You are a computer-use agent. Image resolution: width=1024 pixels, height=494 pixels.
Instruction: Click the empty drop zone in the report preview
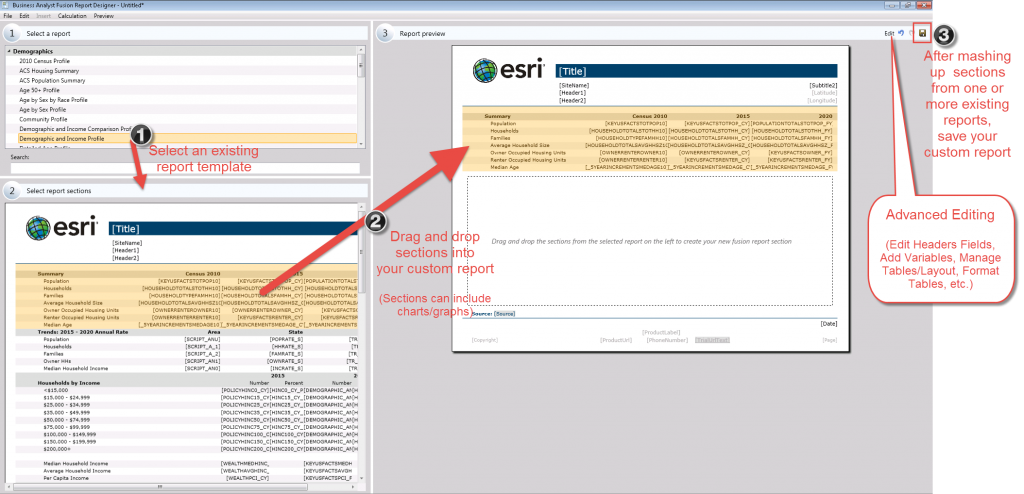(650, 241)
